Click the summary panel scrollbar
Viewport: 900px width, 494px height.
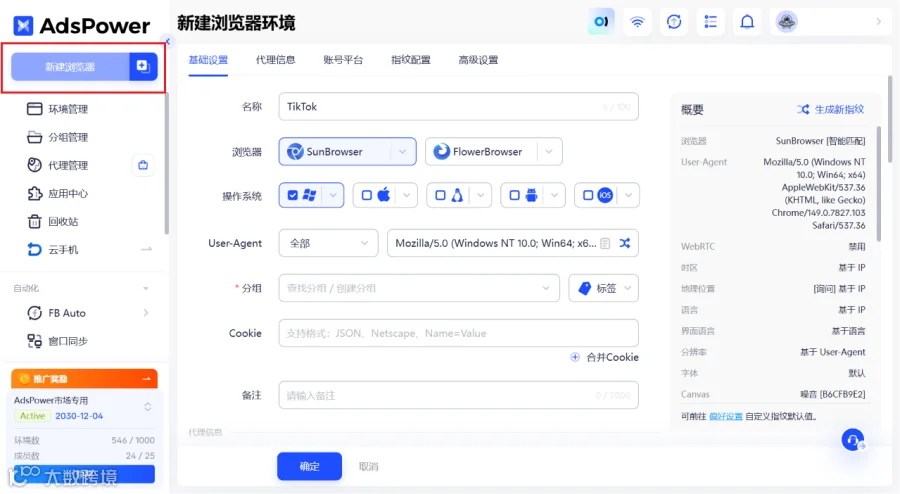pyautogui.click(x=878, y=184)
